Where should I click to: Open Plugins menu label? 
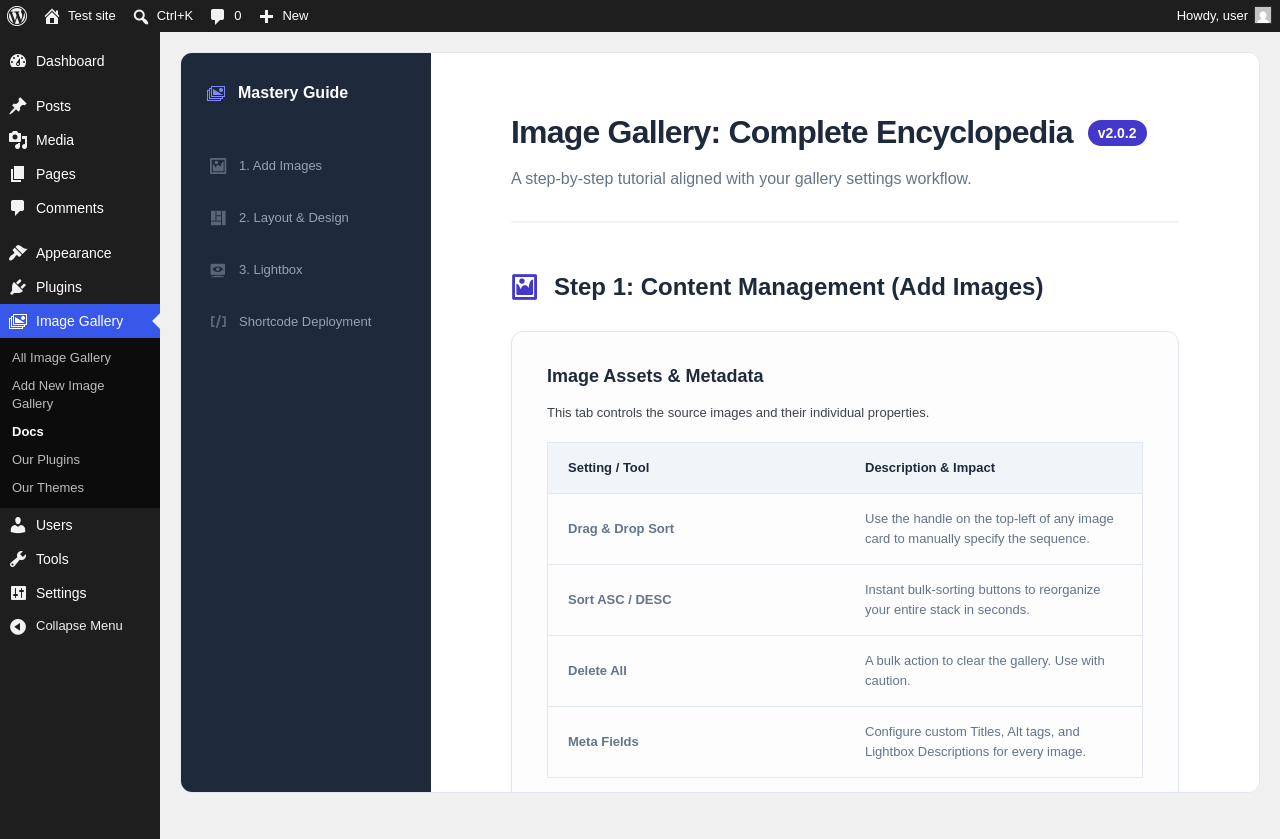coord(59,287)
